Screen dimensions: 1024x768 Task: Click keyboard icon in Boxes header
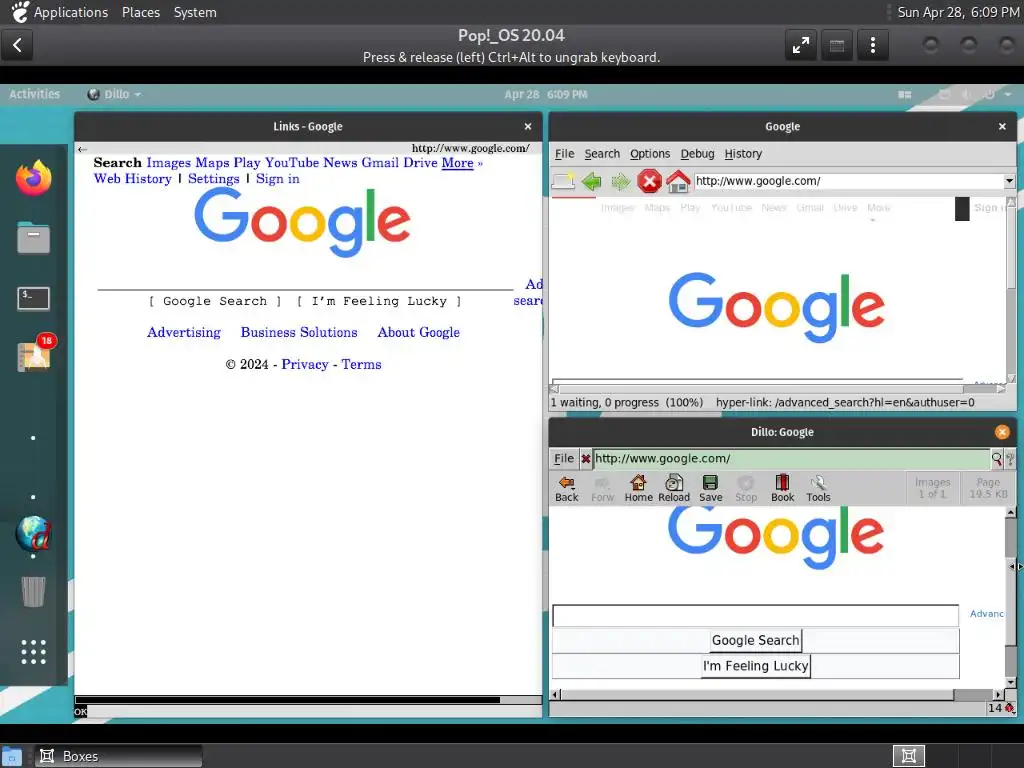tap(837, 45)
